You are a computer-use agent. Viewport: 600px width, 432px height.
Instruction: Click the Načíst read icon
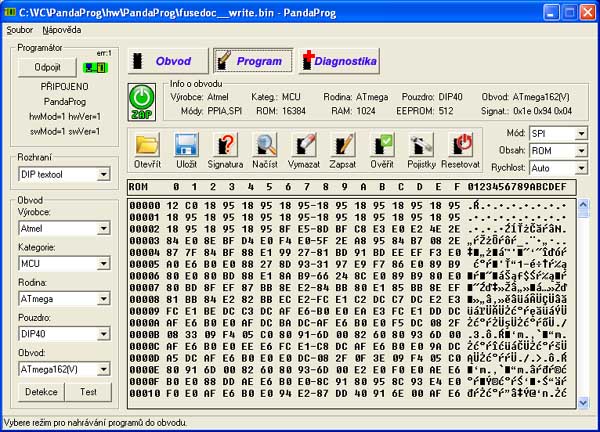[x=265, y=146]
